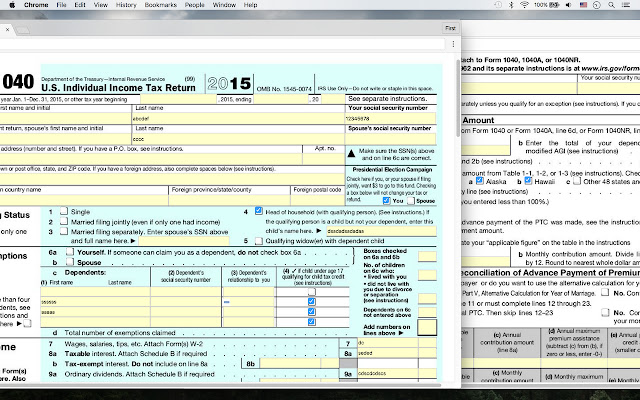Click the line 9a ordinary dividends field
Screen dimensions: 640x400
[x=387, y=373]
